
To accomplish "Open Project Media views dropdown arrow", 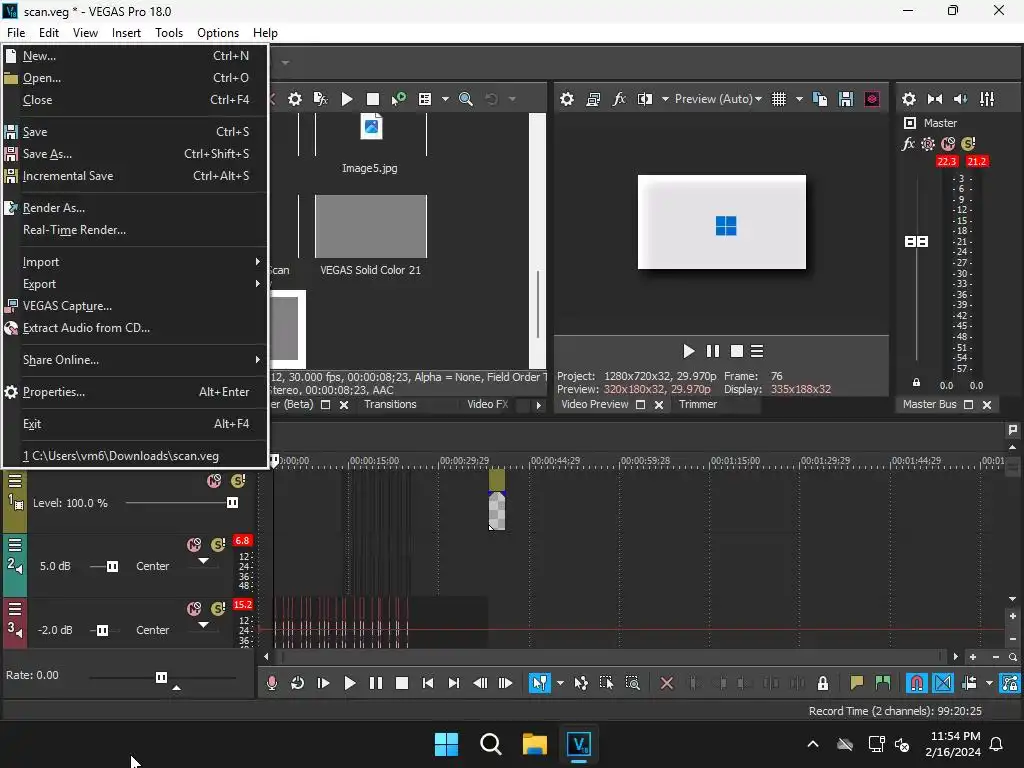I will [445, 99].
